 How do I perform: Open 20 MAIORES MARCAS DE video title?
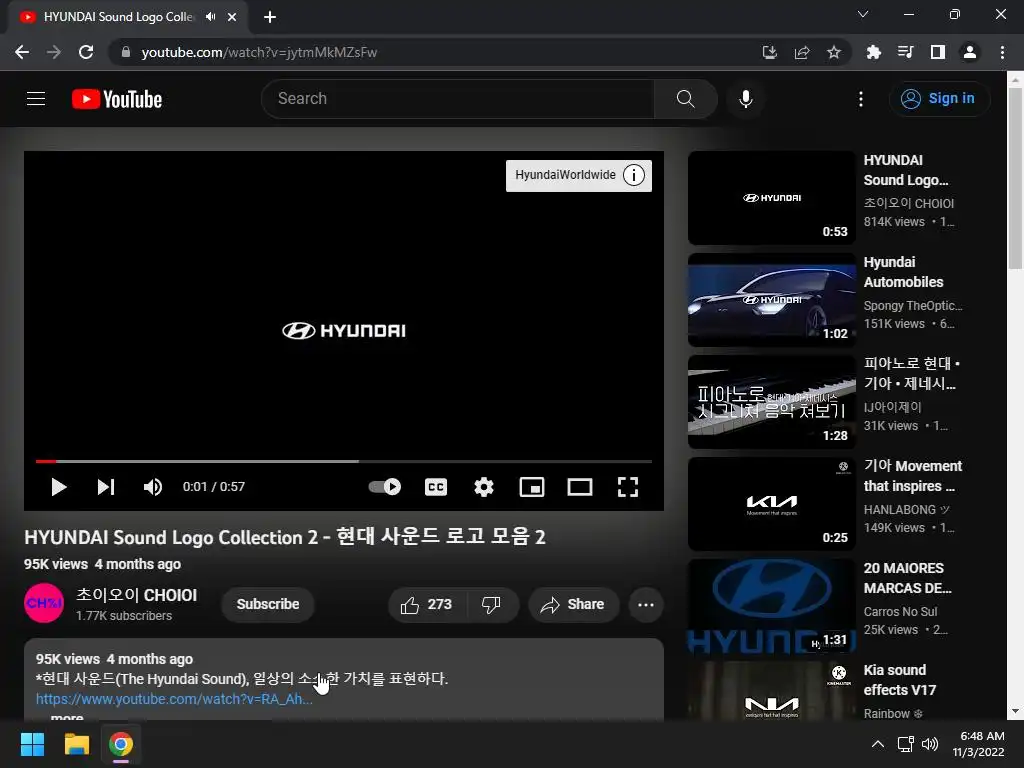click(x=907, y=578)
